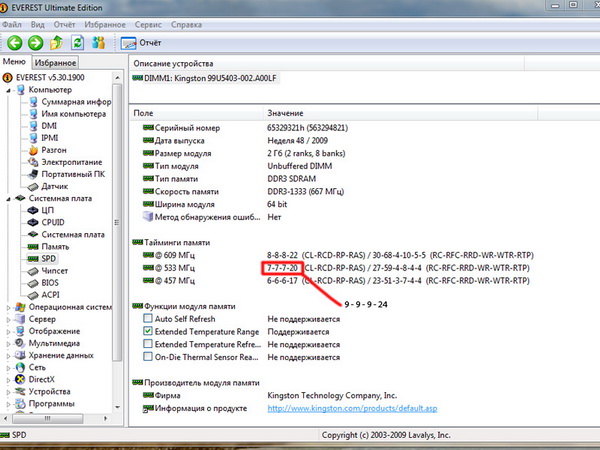Open the Вид menu
The width and height of the screenshot is (600, 450).
coord(38,24)
